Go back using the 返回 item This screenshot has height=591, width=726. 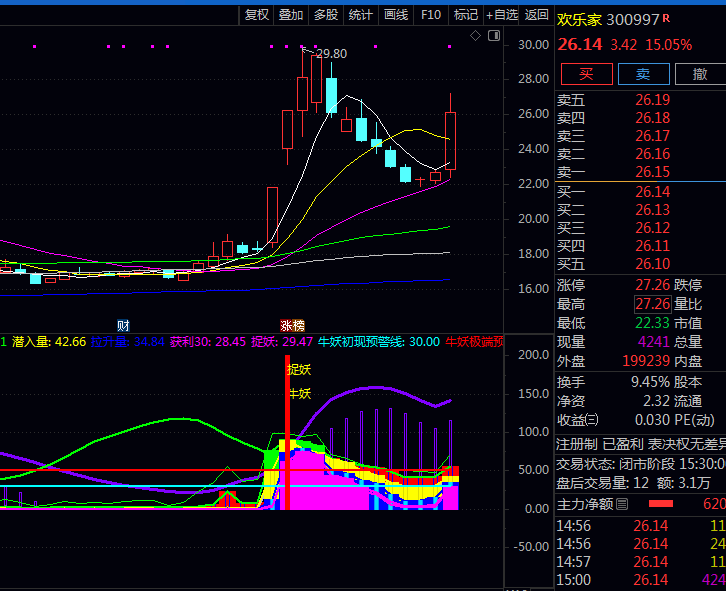(x=537, y=14)
